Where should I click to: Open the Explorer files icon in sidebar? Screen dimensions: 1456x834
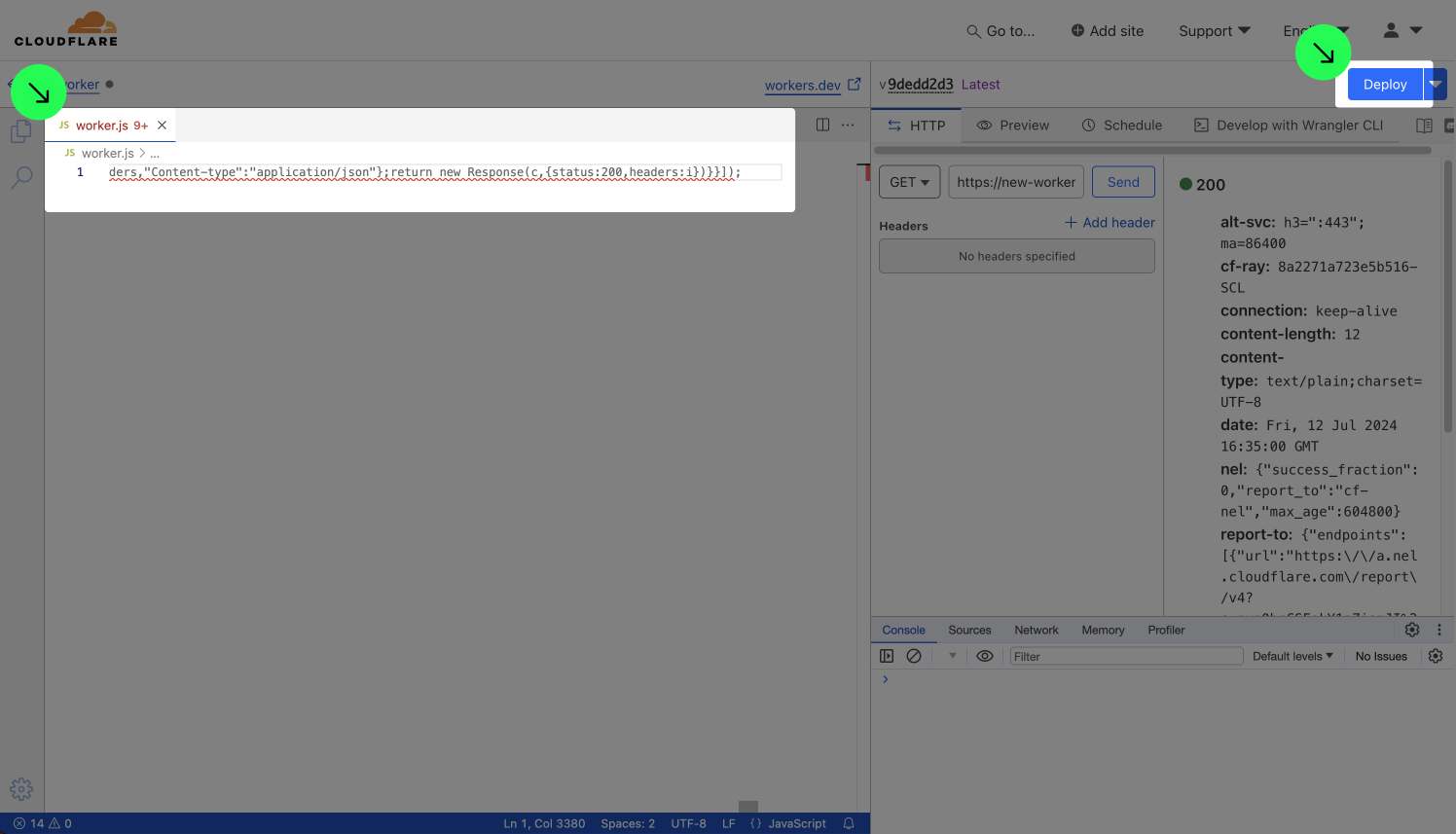coord(21,131)
